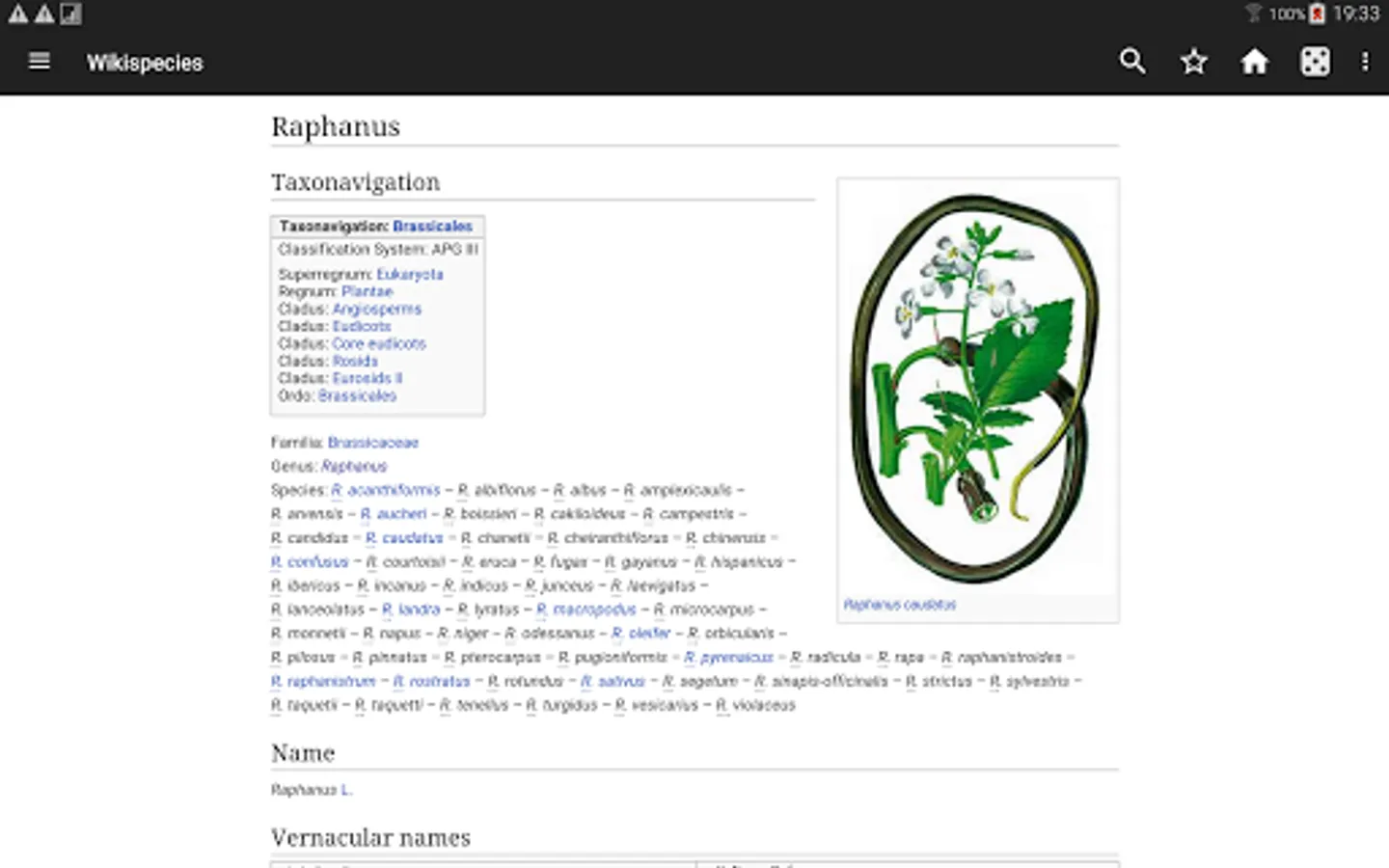Click the 19:33 clock in status bar
Image resolution: width=1389 pixels, height=868 pixels.
1356,14
